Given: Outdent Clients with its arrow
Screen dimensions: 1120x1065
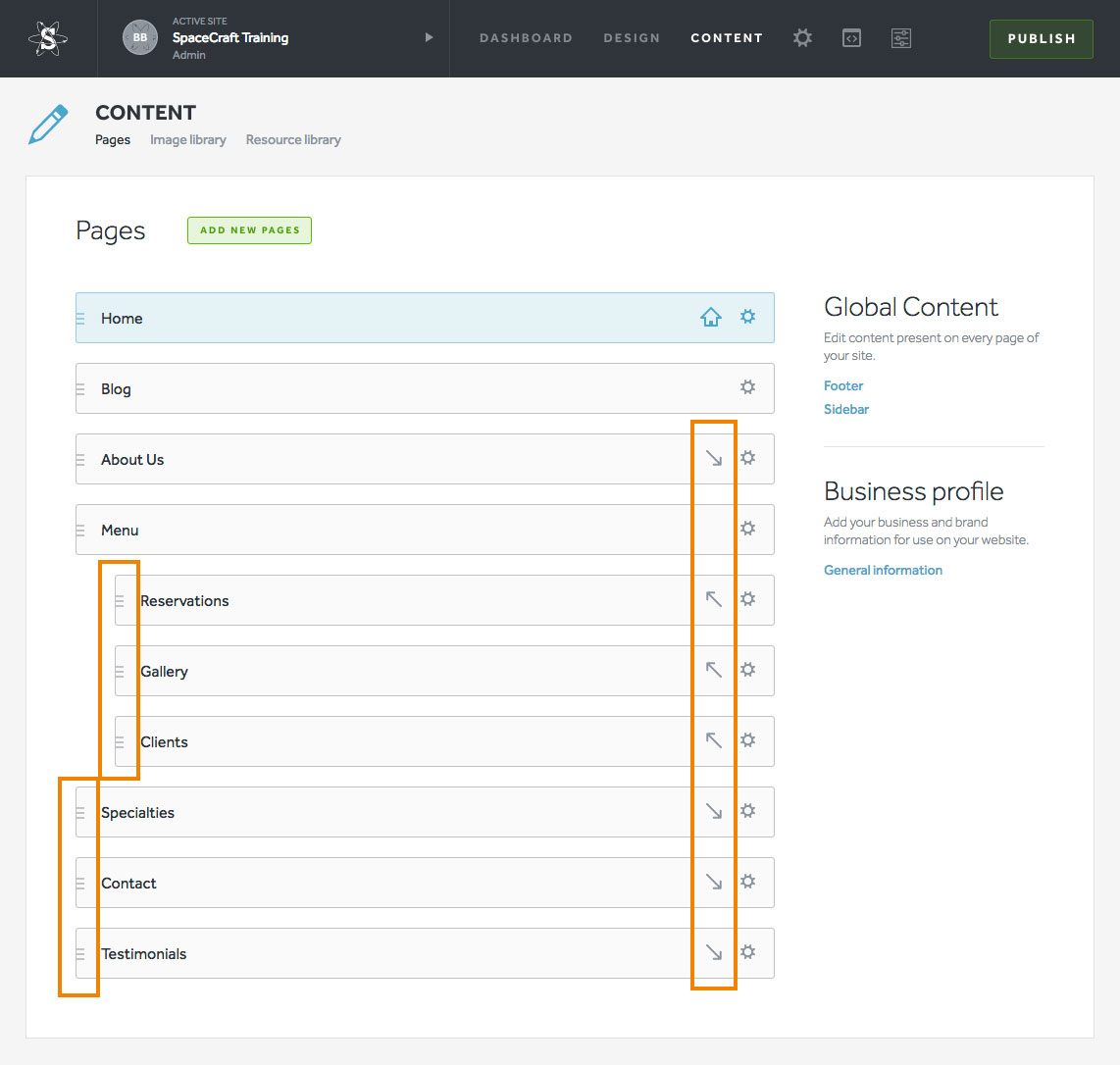Looking at the screenshot, I should [714, 740].
